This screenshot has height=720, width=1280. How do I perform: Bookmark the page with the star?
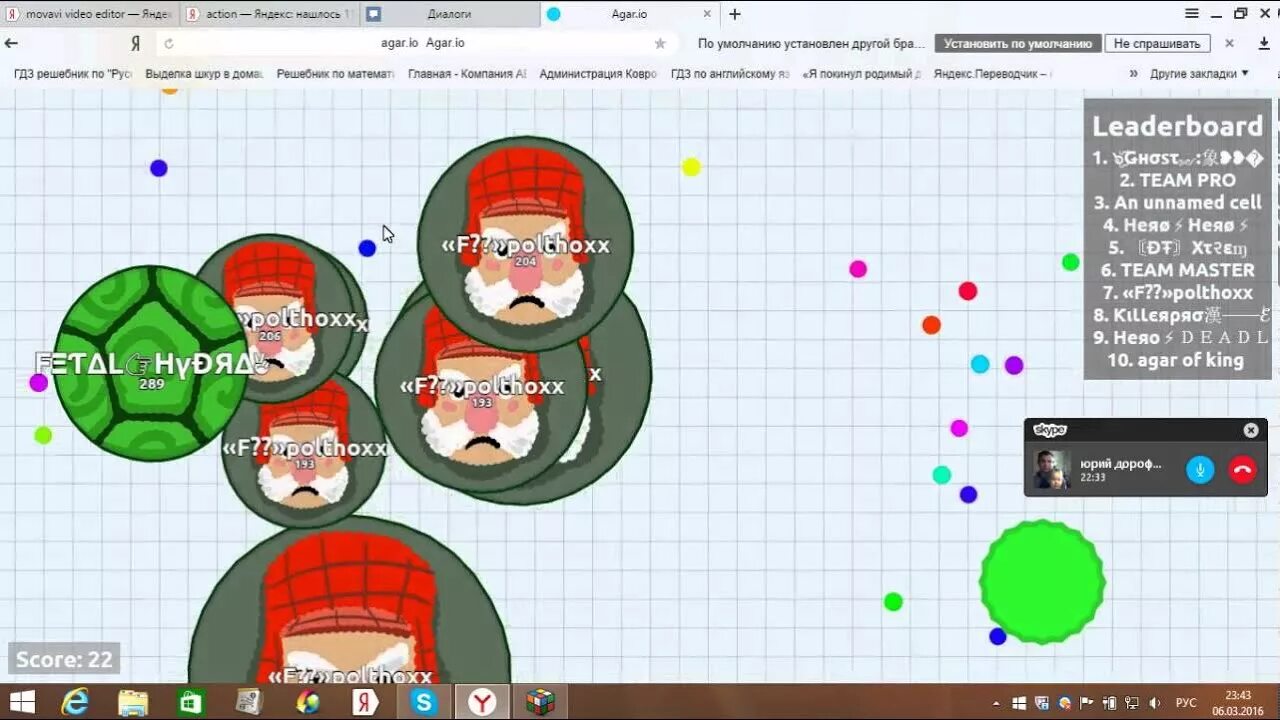[x=660, y=43]
